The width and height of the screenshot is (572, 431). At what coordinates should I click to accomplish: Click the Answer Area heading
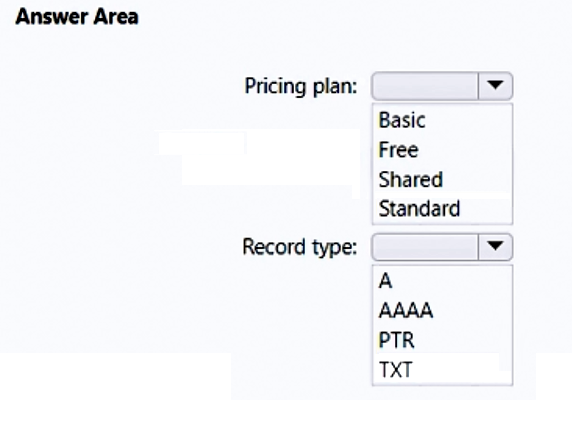pos(77,17)
